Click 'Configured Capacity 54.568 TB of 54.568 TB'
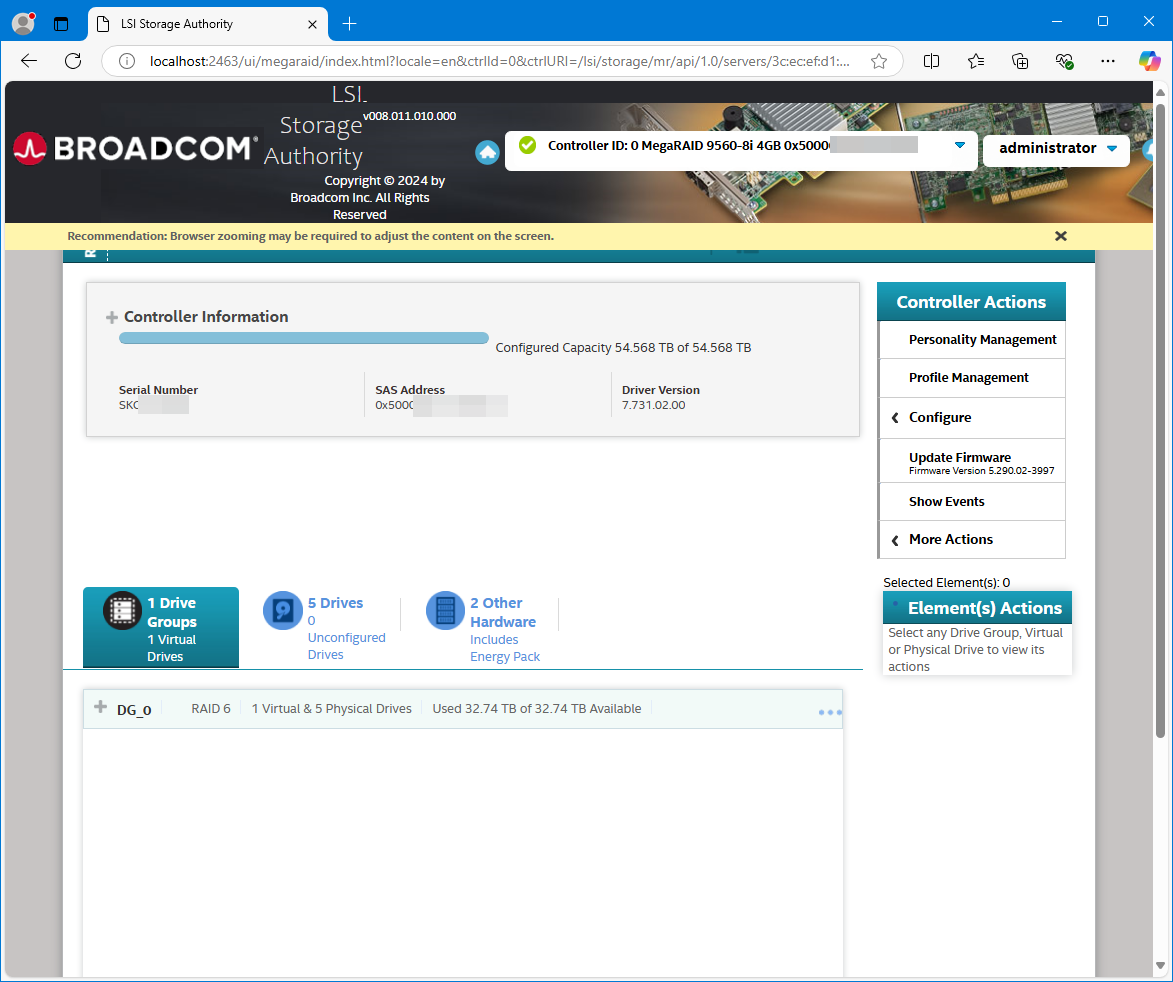Viewport: 1173px width, 982px height. coord(623,348)
